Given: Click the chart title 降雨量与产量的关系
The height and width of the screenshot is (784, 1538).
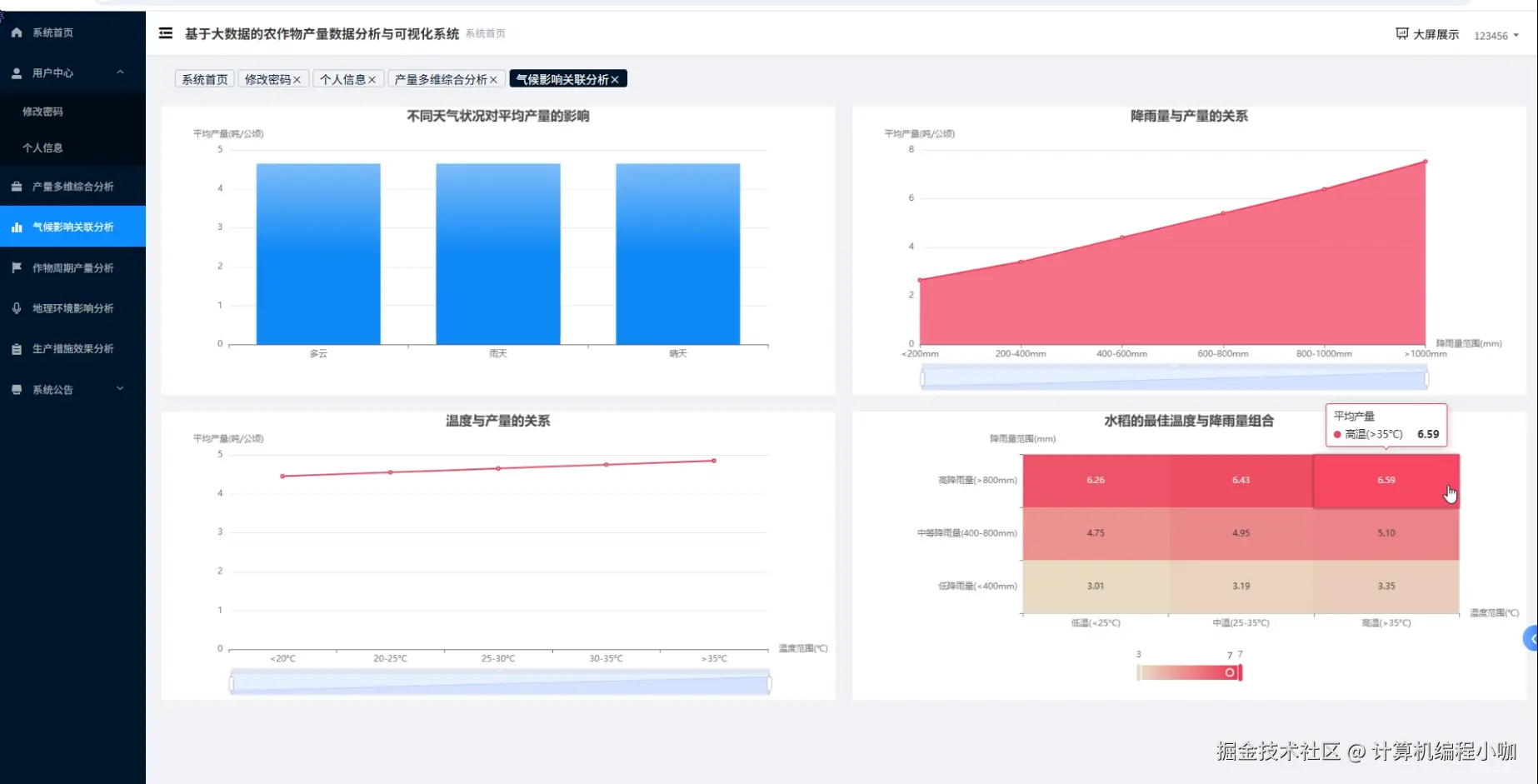Looking at the screenshot, I should (1189, 116).
